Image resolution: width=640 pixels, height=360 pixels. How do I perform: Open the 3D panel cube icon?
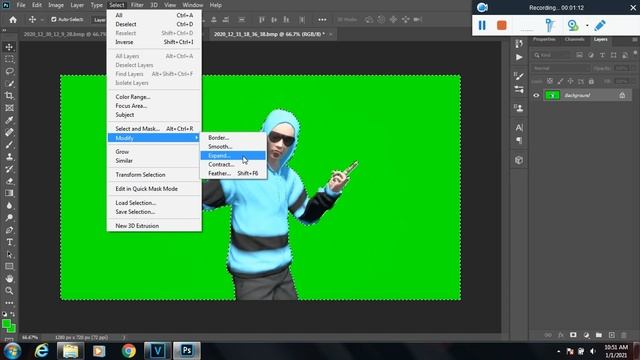(x=519, y=160)
